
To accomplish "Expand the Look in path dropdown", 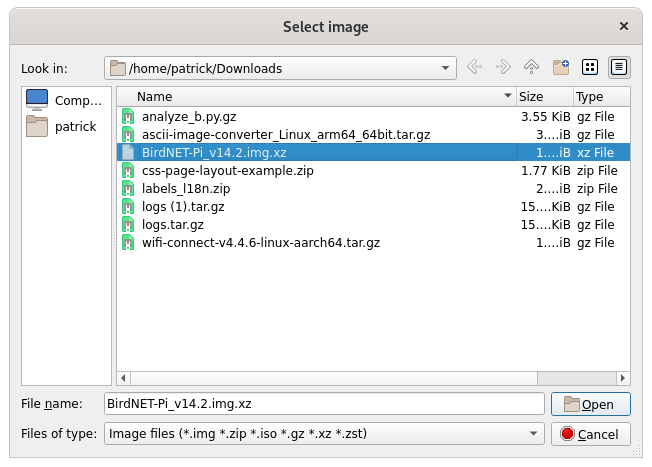I will tap(445, 68).
